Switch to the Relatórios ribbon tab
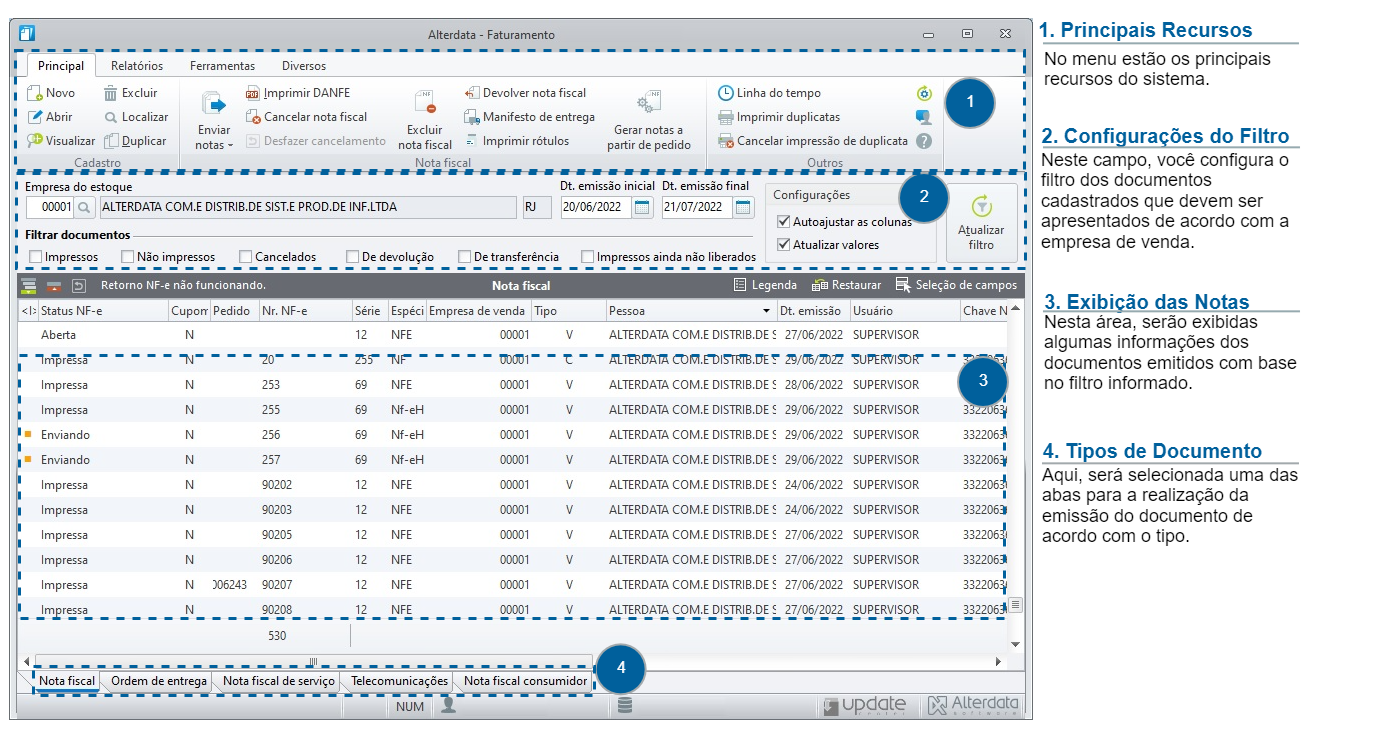1378x740 pixels. [137, 66]
